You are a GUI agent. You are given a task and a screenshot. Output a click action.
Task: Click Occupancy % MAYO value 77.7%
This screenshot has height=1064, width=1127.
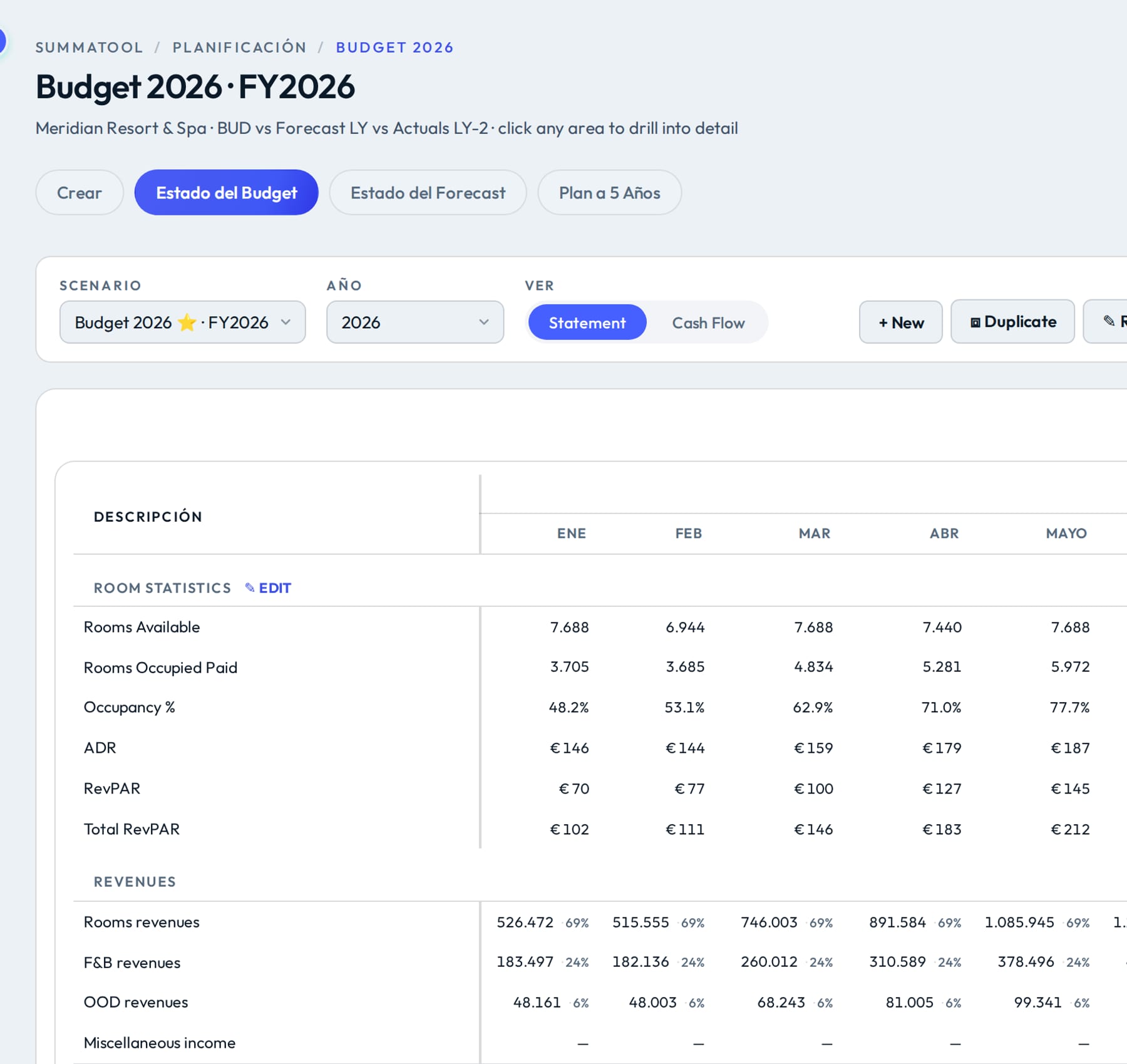(x=1069, y=707)
